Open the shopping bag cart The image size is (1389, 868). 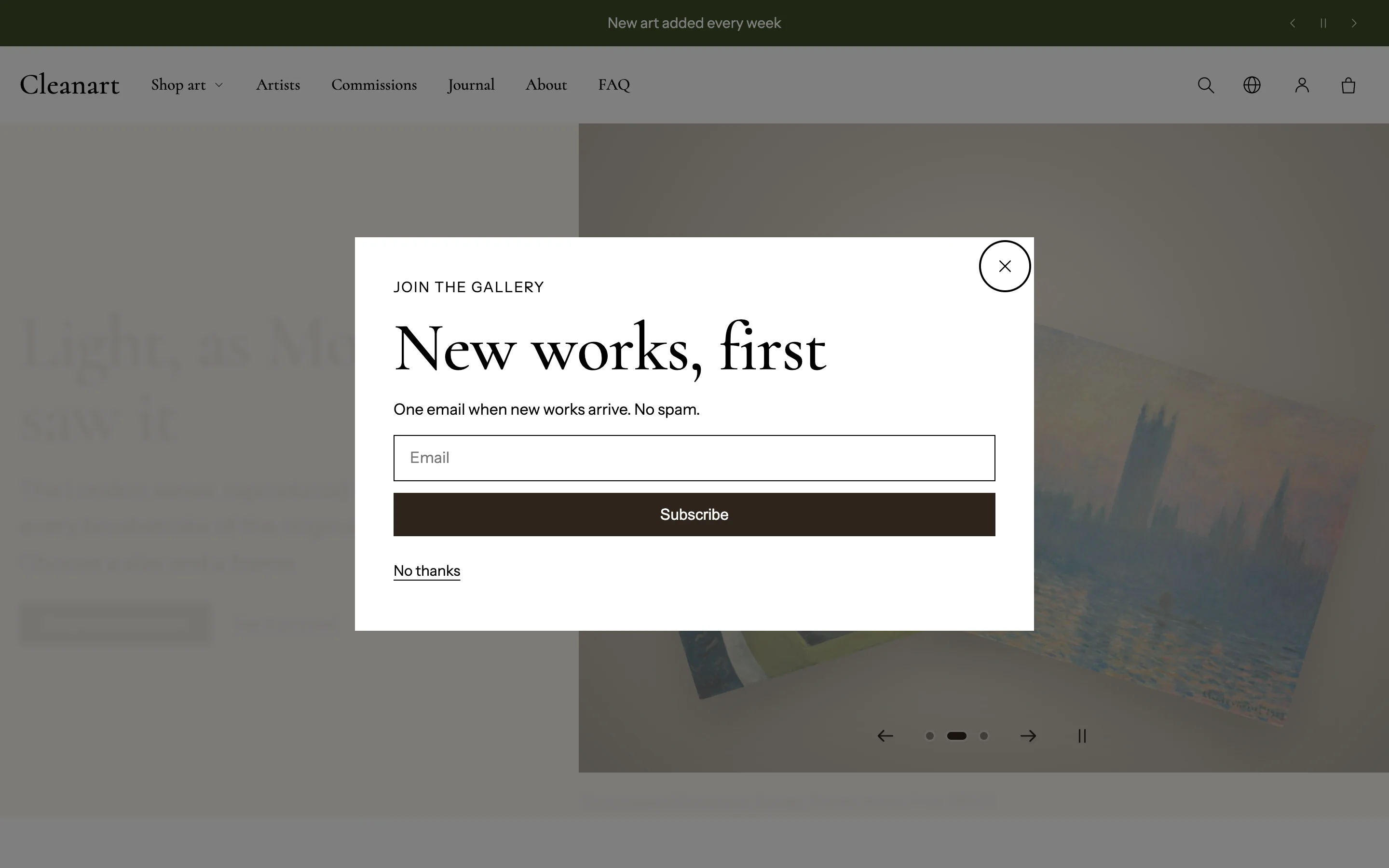pyautogui.click(x=1348, y=85)
